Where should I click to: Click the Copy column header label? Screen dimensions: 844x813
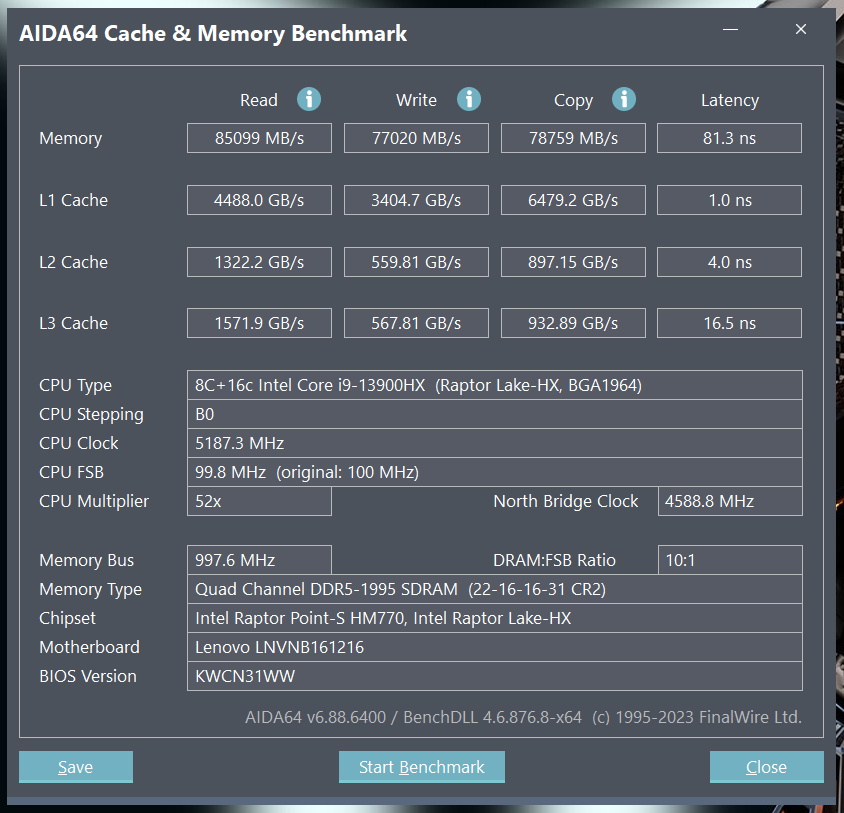574,101
